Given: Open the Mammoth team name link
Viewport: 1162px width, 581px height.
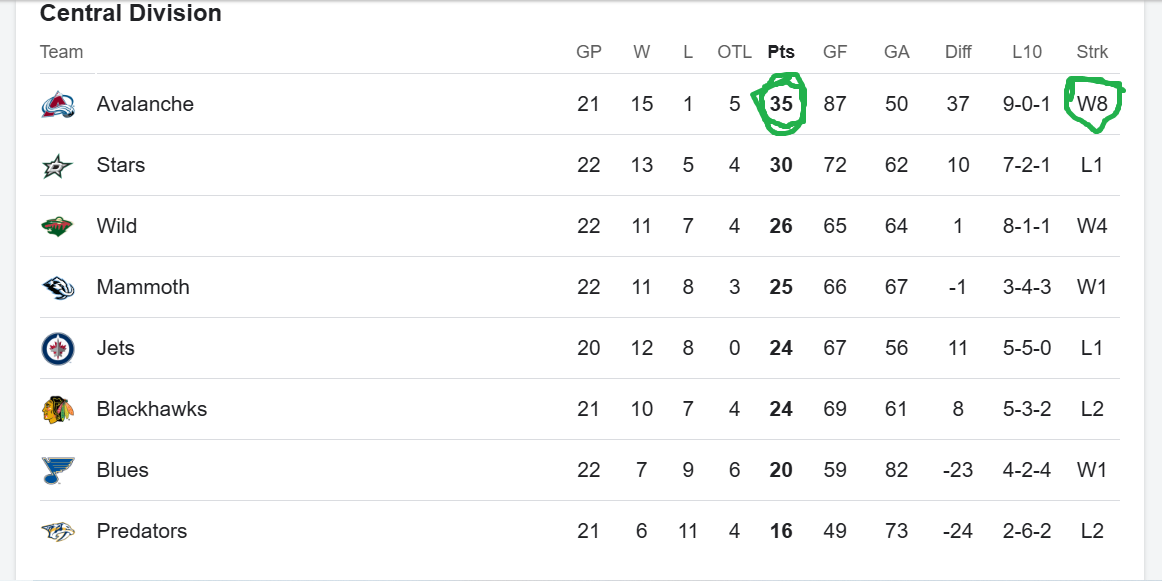Looking at the screenshot, I should point(142,287).
